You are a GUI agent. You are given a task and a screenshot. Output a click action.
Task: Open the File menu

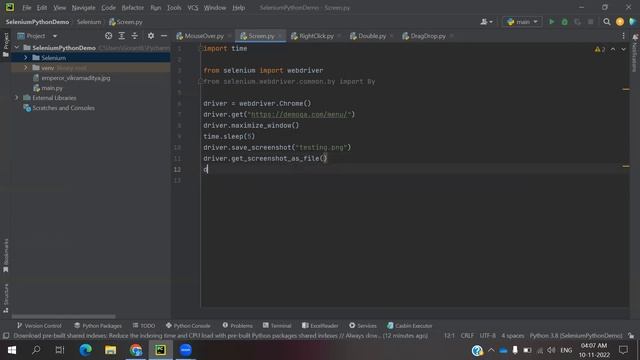coord(27,8)
